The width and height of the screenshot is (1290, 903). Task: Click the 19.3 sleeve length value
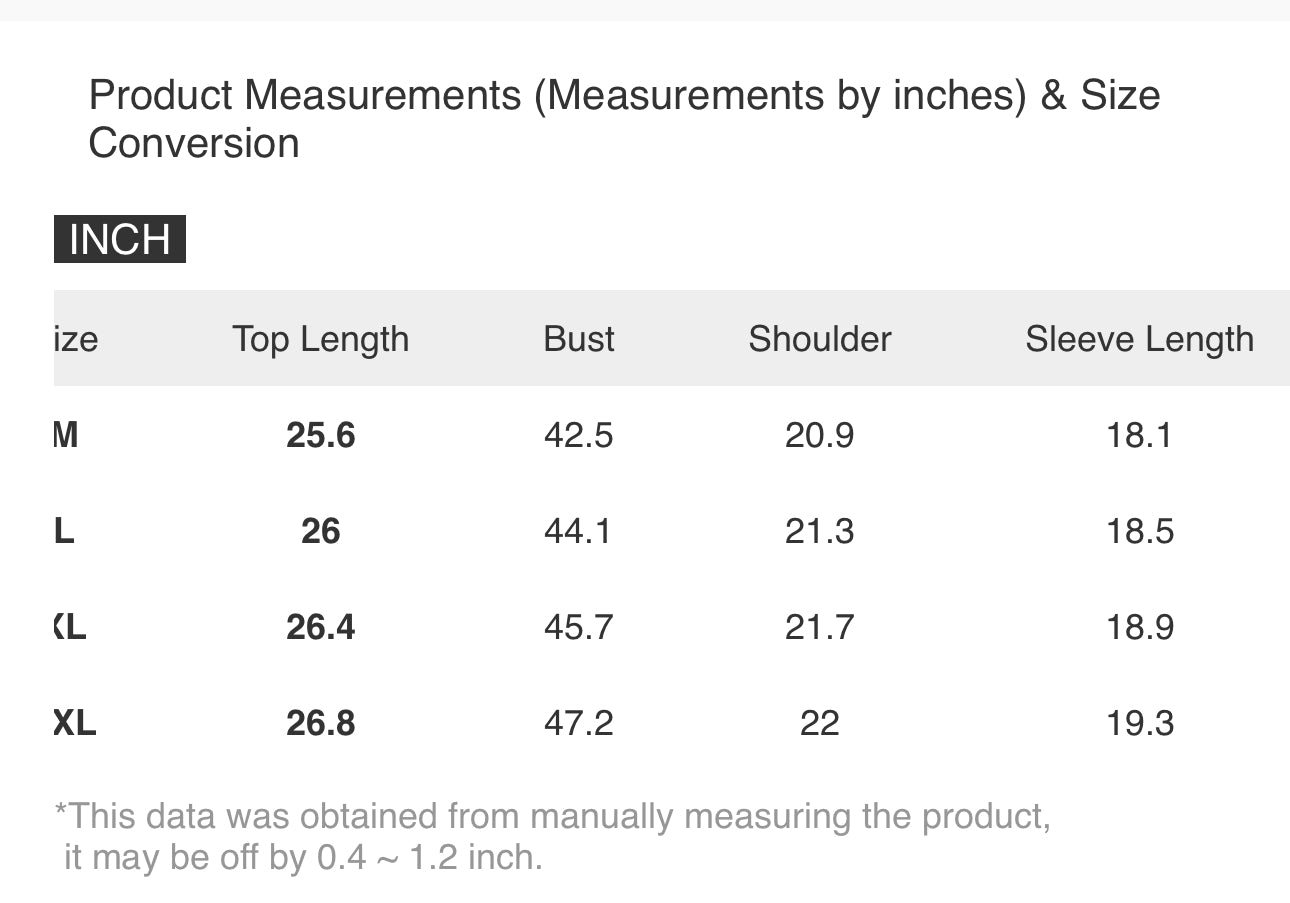(1139, 723)
